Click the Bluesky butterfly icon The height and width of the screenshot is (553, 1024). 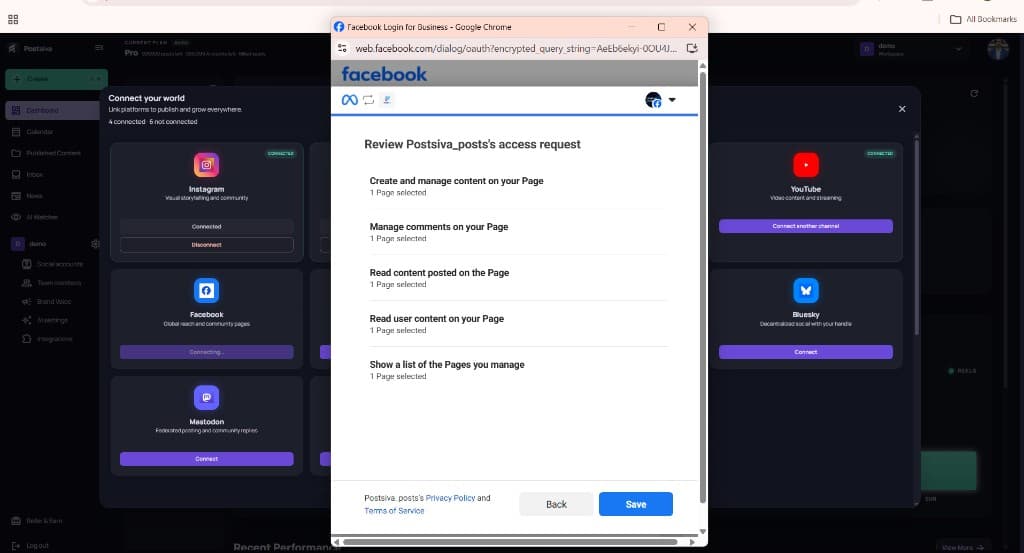coord(806,291)
